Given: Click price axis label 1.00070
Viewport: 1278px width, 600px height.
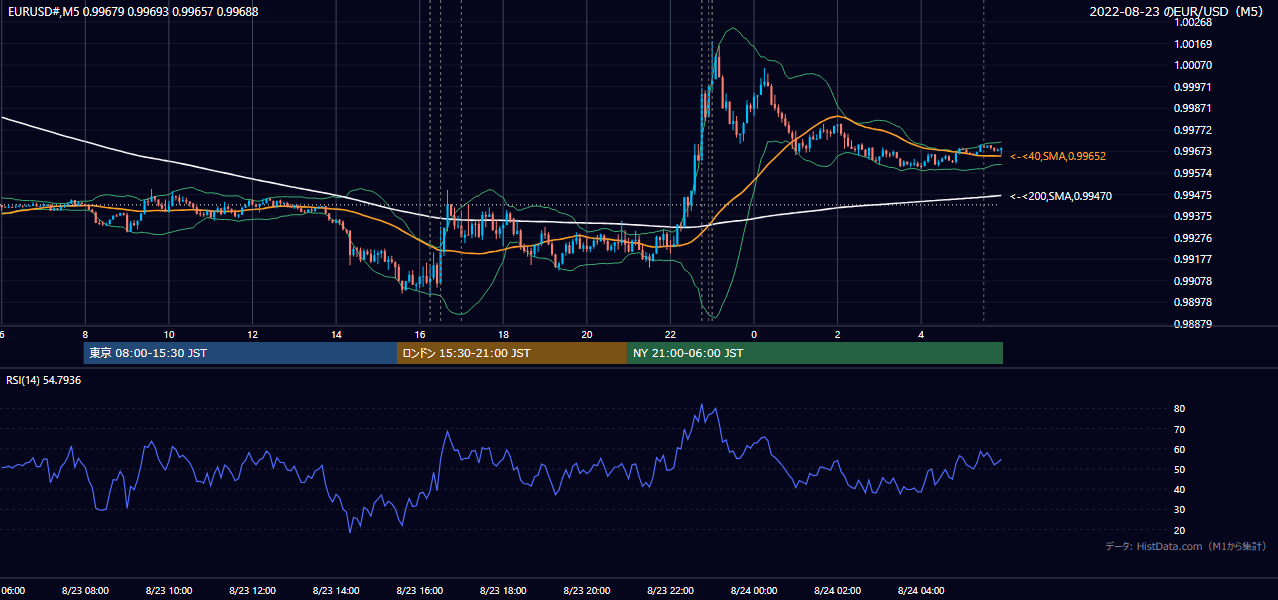Looking at the screenshot, I should (1194, 66).
